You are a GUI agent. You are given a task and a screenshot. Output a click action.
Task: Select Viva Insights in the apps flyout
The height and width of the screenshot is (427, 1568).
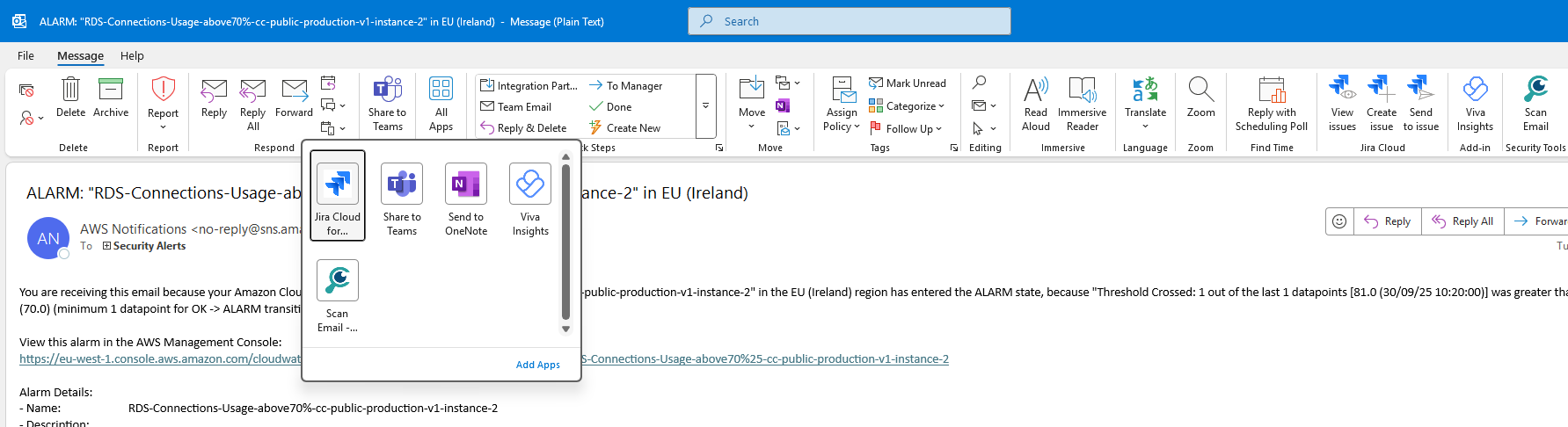529,199
